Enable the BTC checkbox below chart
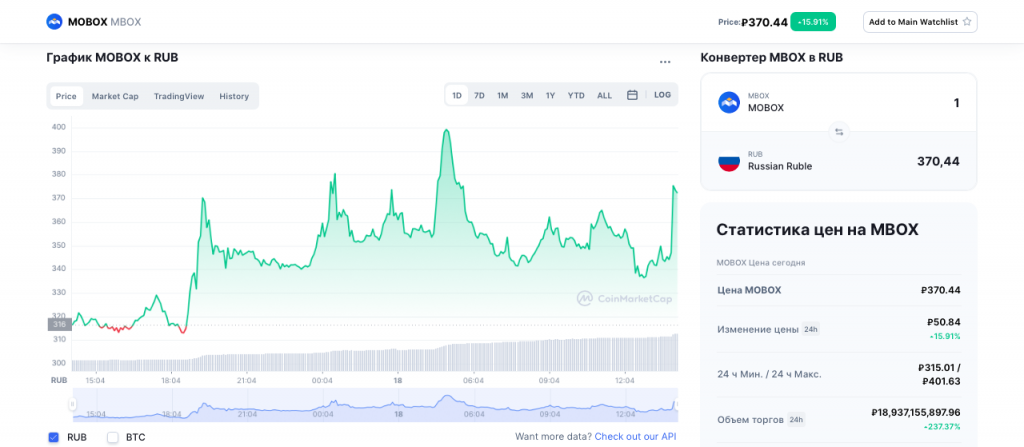Viewport: 1024px width, 447px height. 113,437
